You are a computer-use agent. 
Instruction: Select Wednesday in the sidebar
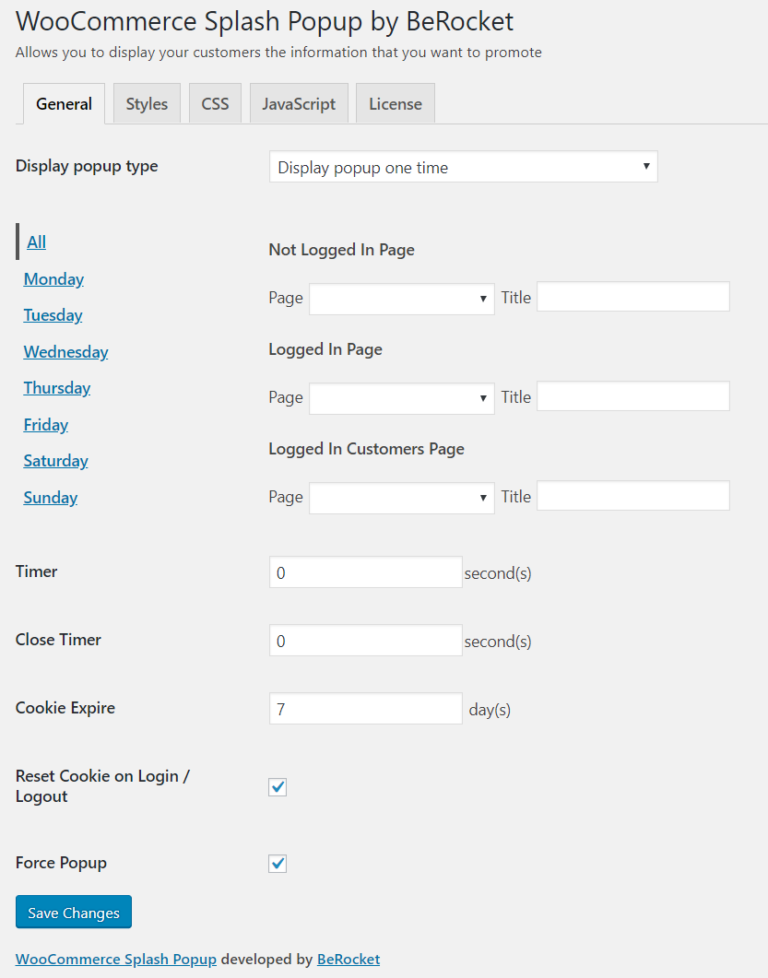65,351
